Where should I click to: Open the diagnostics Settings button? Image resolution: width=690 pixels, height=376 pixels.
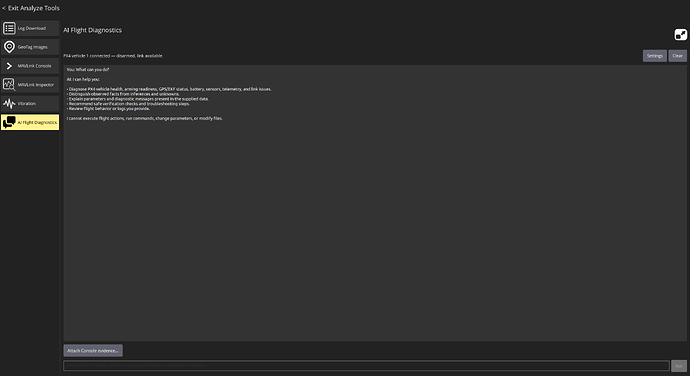click(654, 56)
